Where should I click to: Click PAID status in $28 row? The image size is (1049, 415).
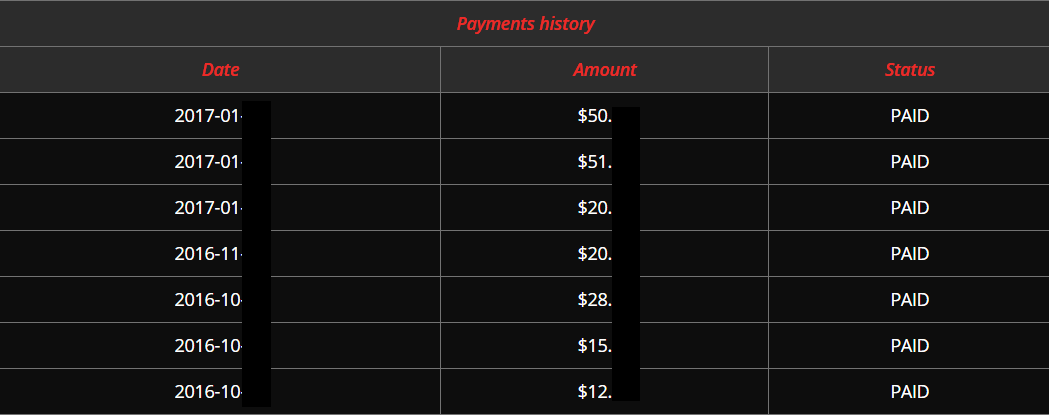(910, 300)
